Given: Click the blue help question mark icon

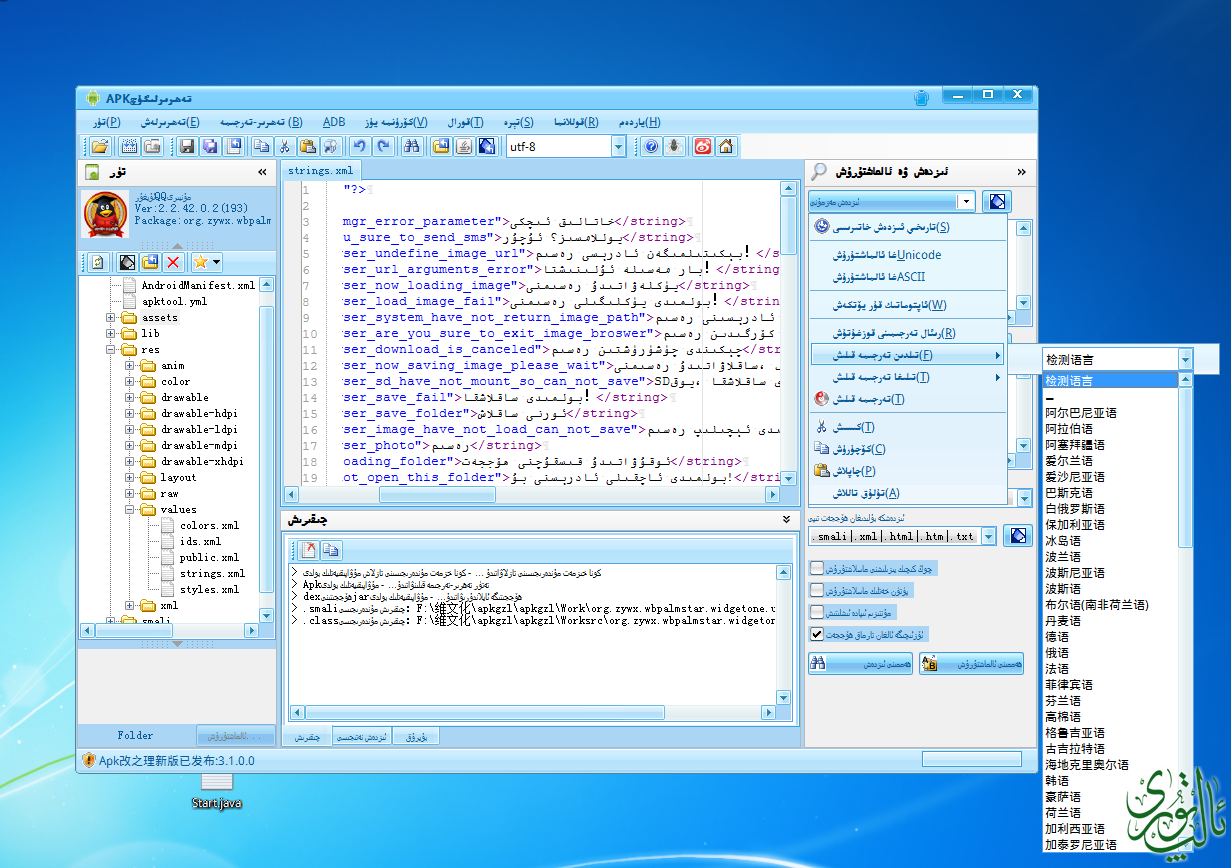Looking at the screenshot, I should 650,147.
